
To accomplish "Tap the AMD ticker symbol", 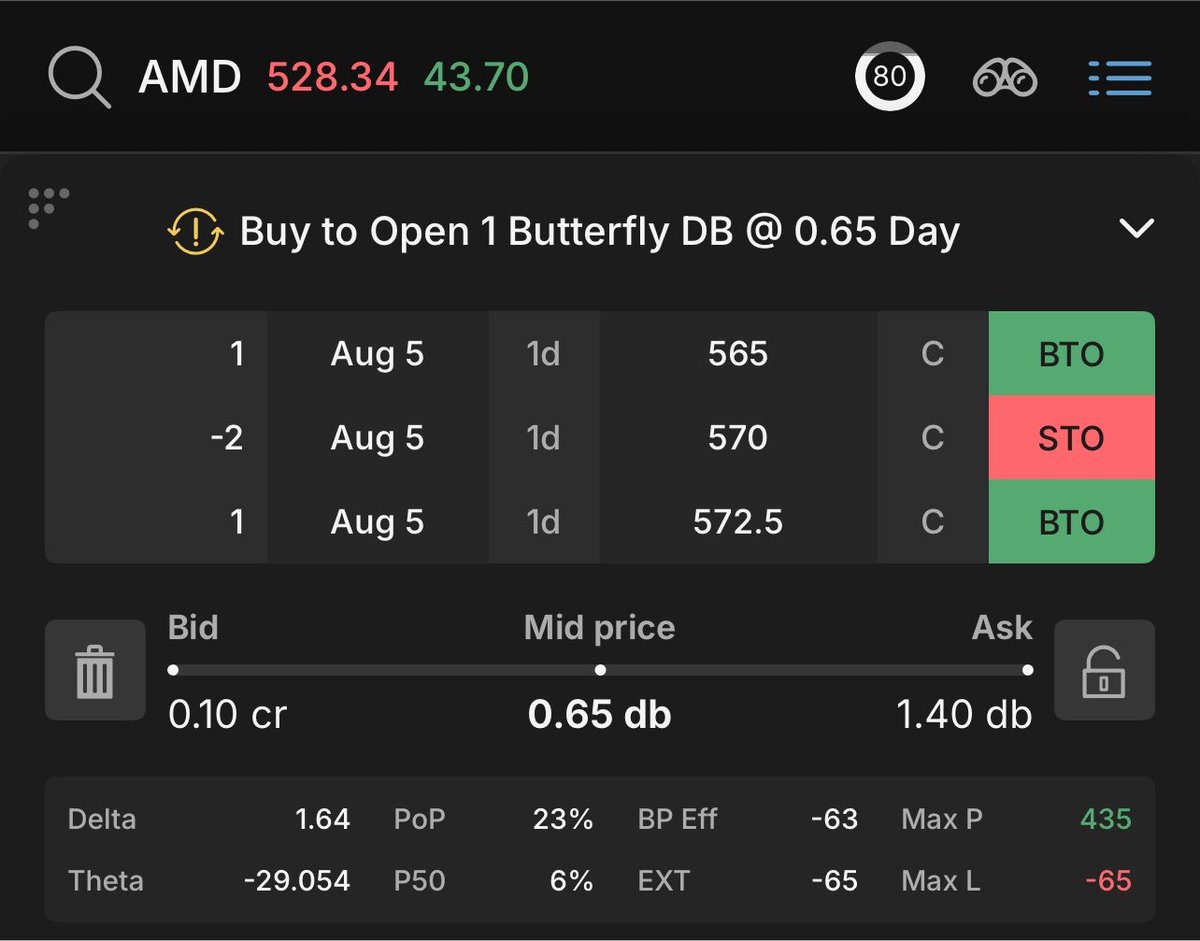I will click(190, 77).
